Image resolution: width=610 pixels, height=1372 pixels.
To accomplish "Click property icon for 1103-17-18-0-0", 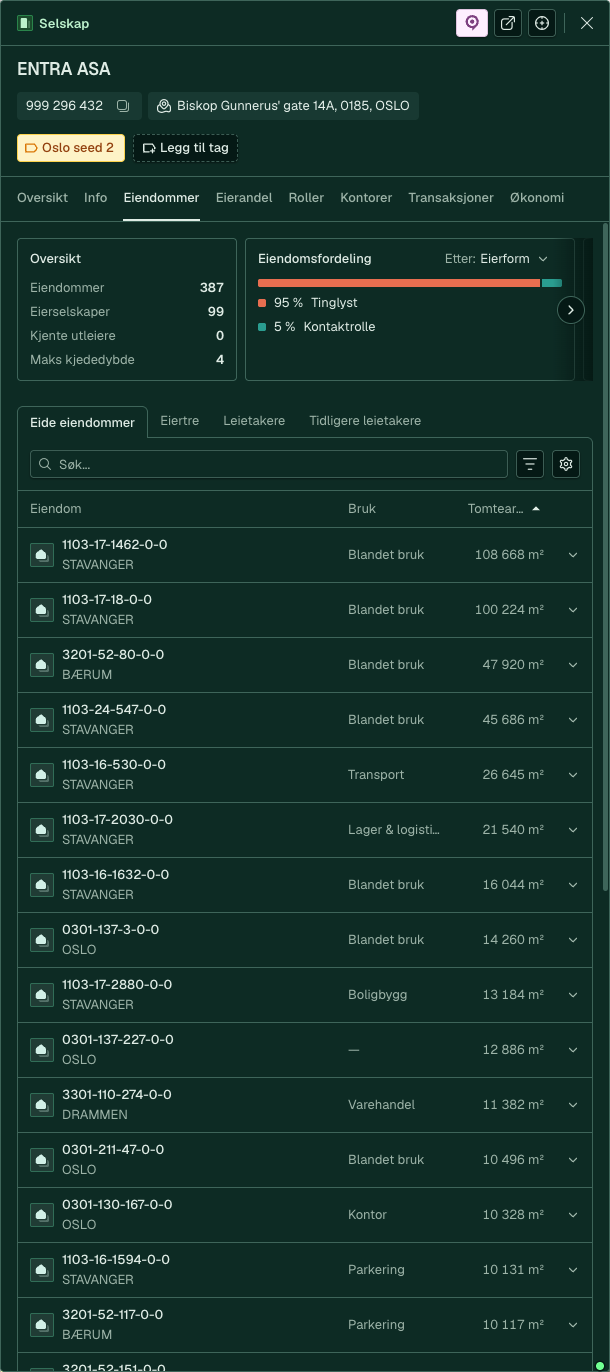I will [x=42, y=610].
